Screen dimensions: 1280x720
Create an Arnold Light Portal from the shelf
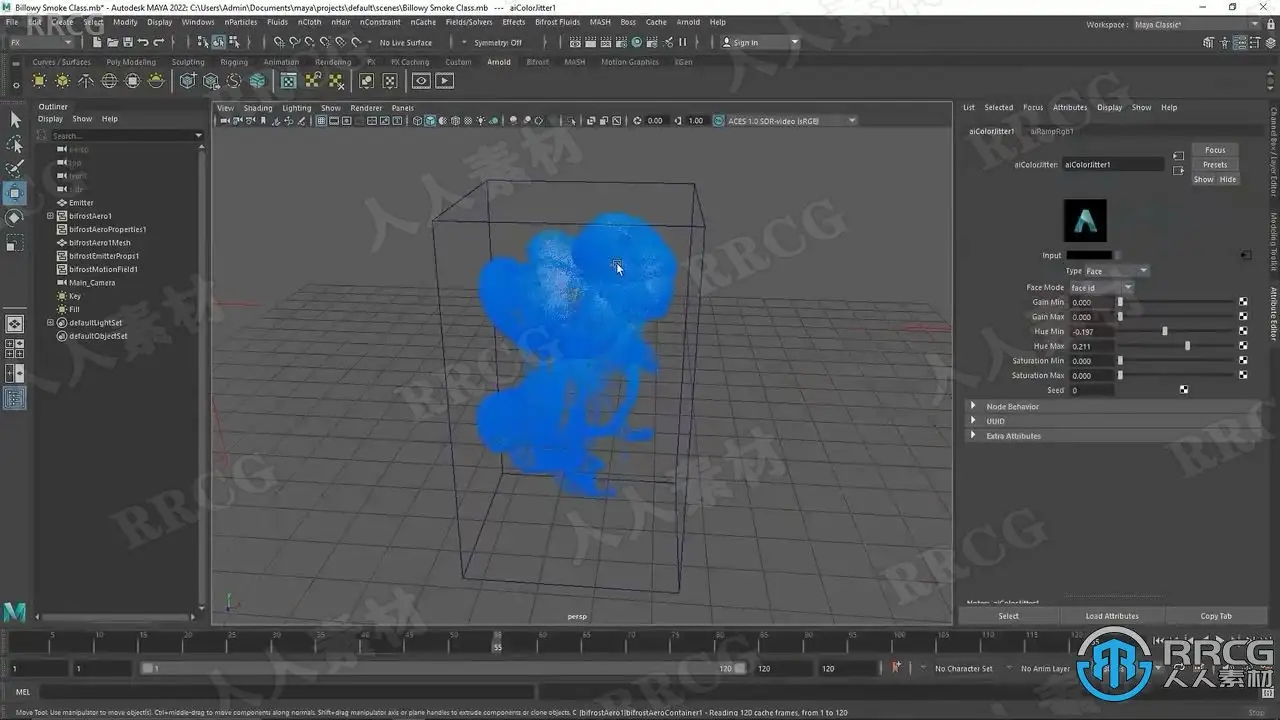click(132, 81)
